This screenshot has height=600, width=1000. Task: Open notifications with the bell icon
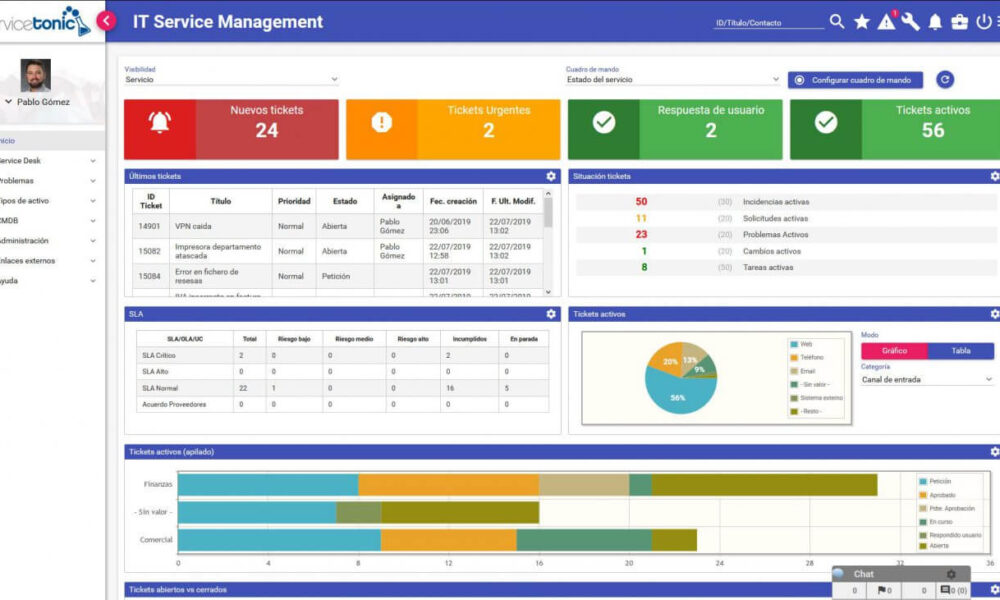point(933,20)
